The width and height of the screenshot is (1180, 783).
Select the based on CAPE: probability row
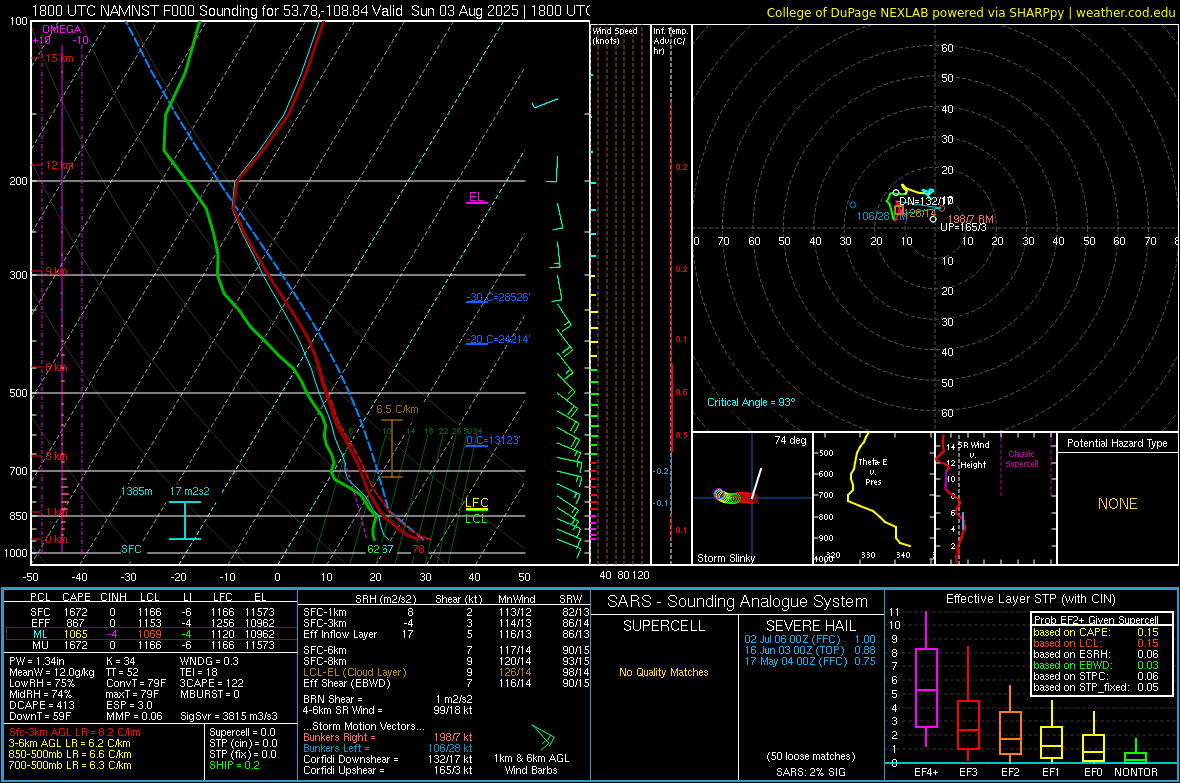[x=1096, y=632]
